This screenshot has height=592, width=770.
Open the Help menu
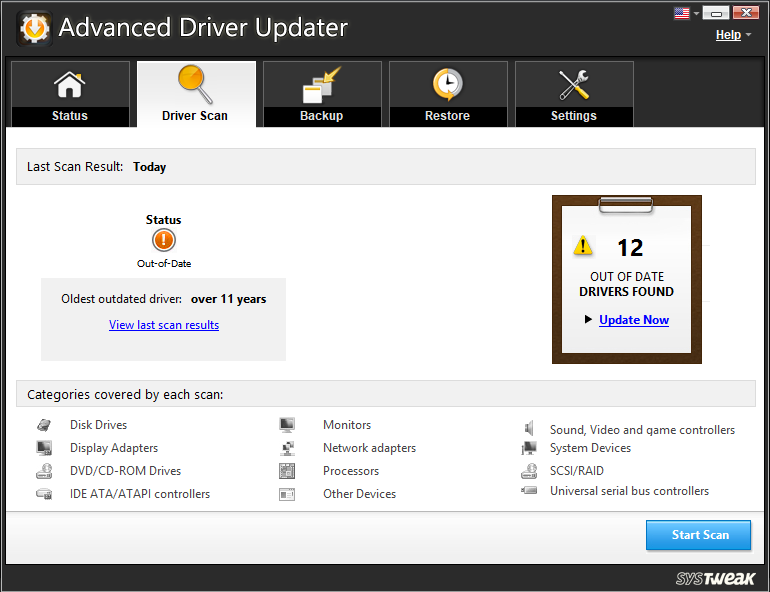click(728, 35)
